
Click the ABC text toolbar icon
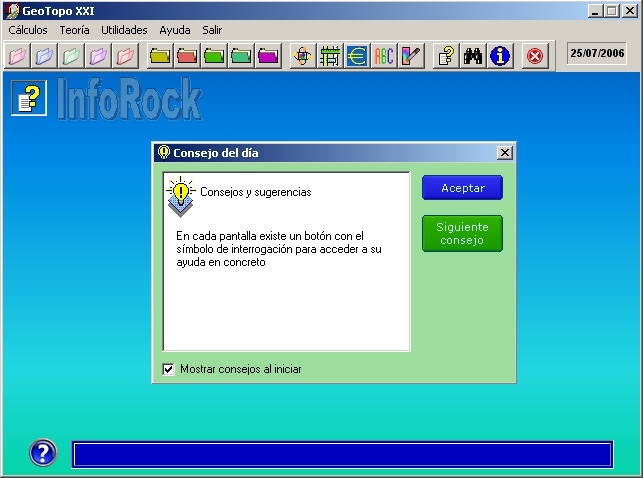point(384,56)
